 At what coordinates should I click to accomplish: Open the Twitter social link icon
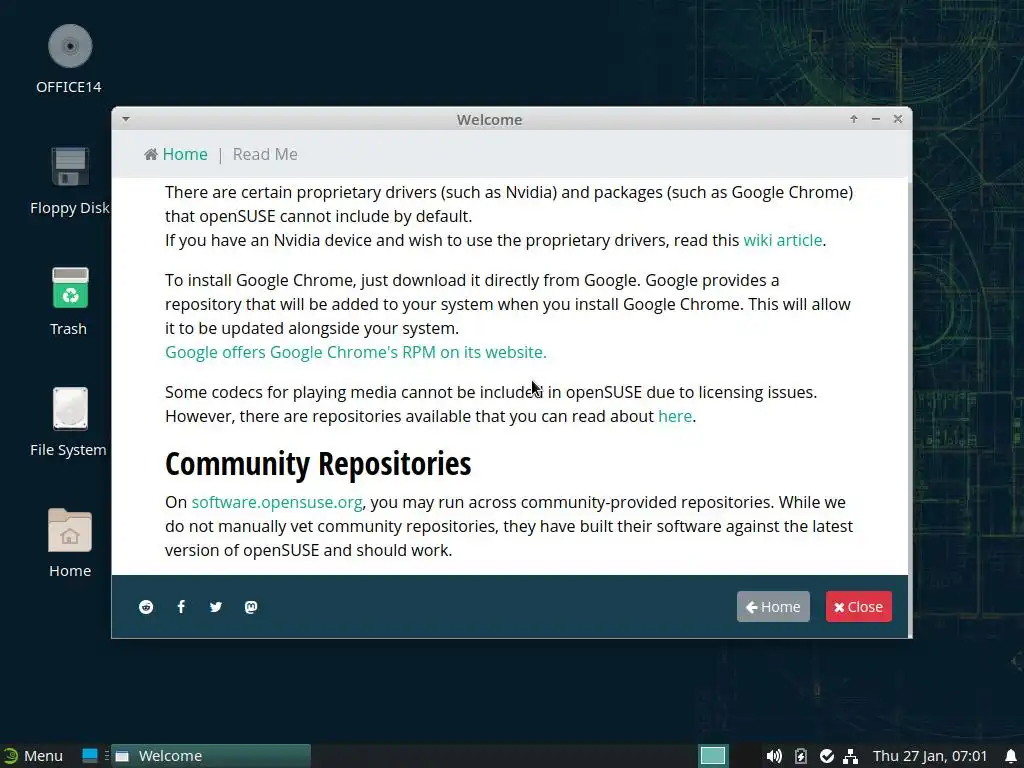pyautogui.click(x=216, y=607)
